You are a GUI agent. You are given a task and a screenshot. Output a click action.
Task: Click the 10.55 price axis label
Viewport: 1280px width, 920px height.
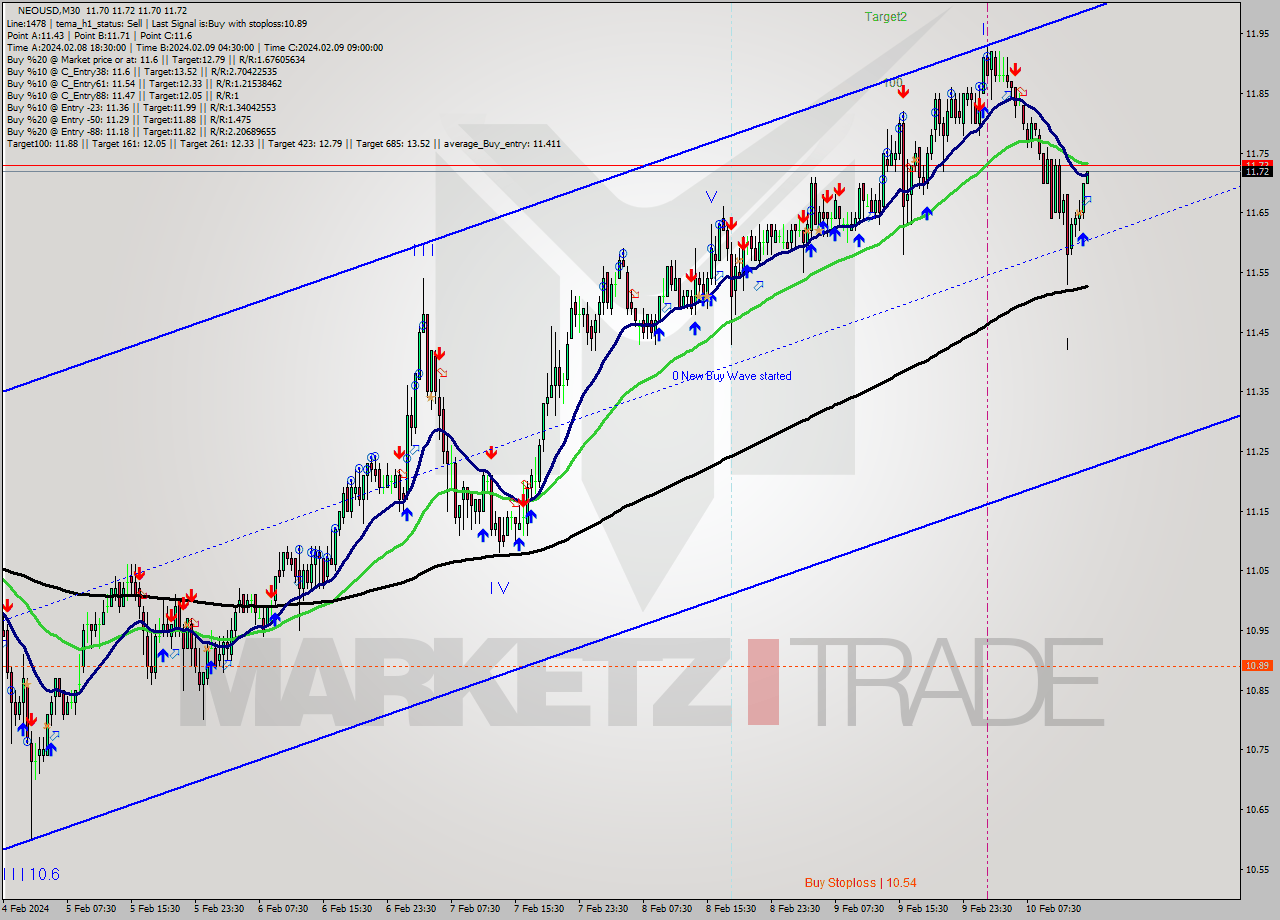click(1257, 870)
